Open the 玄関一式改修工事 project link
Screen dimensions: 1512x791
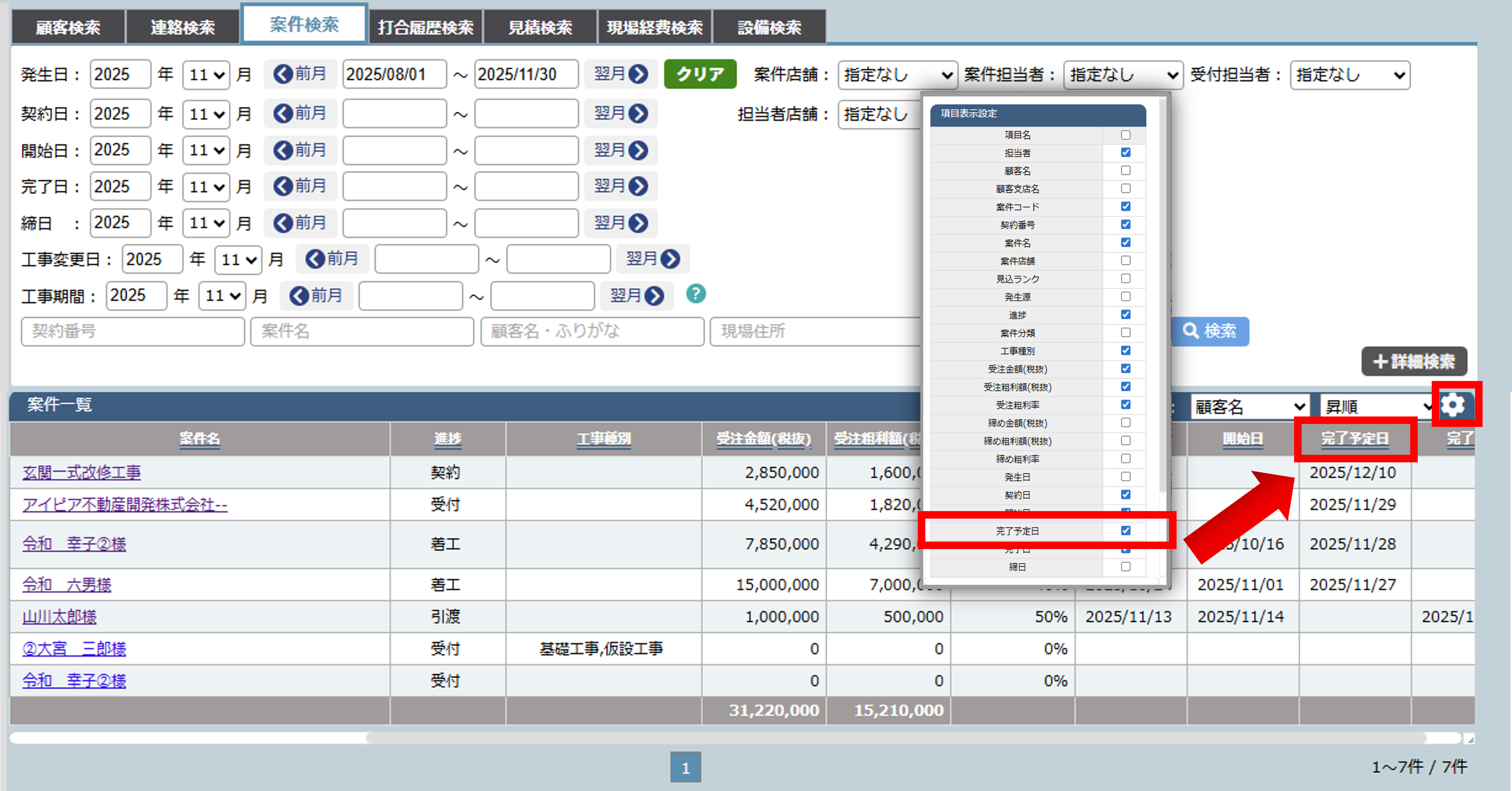[x=82, y=472]
